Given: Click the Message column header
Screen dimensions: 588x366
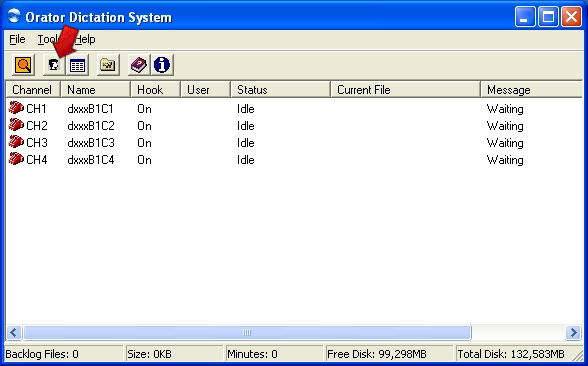Looking at the screenshot, I should point(532,90).
